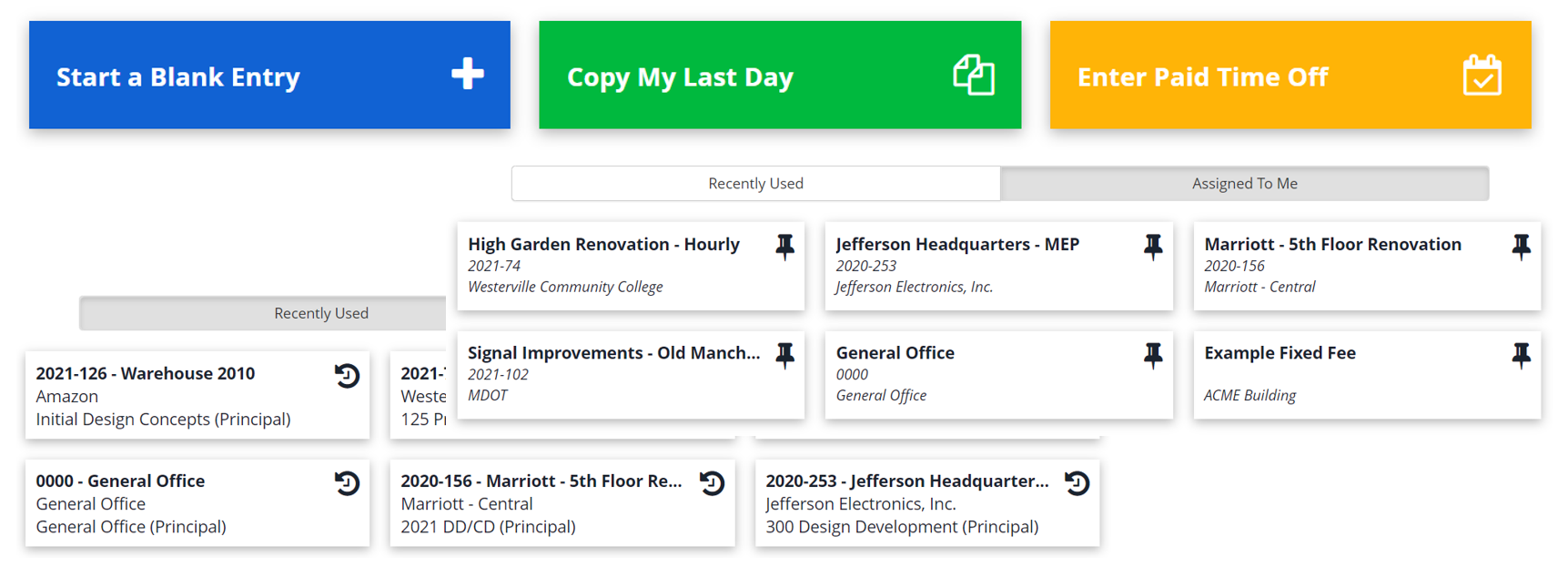
Task: Click the pin icon on High Garden Renovation
Action: tap(784, 246)
